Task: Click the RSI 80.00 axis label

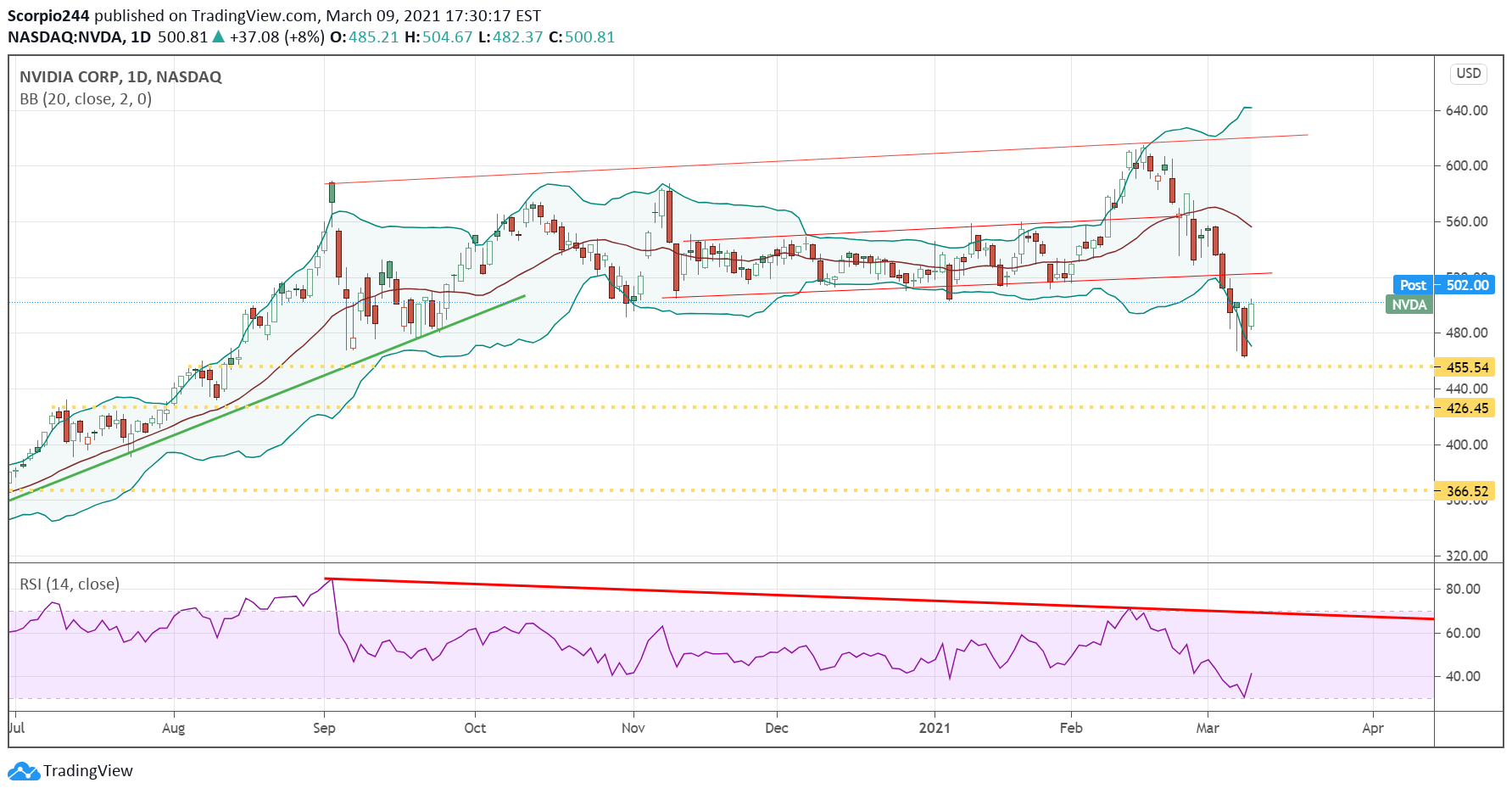Action: (x=1463, y=589)
